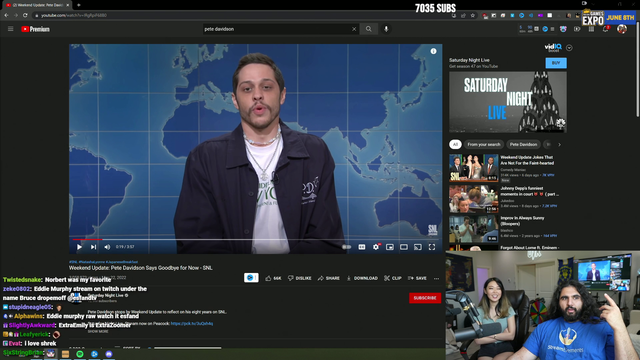Go to YouTube Premium home logo
Viewport: 640px width, 360px height.
(36, 29)
